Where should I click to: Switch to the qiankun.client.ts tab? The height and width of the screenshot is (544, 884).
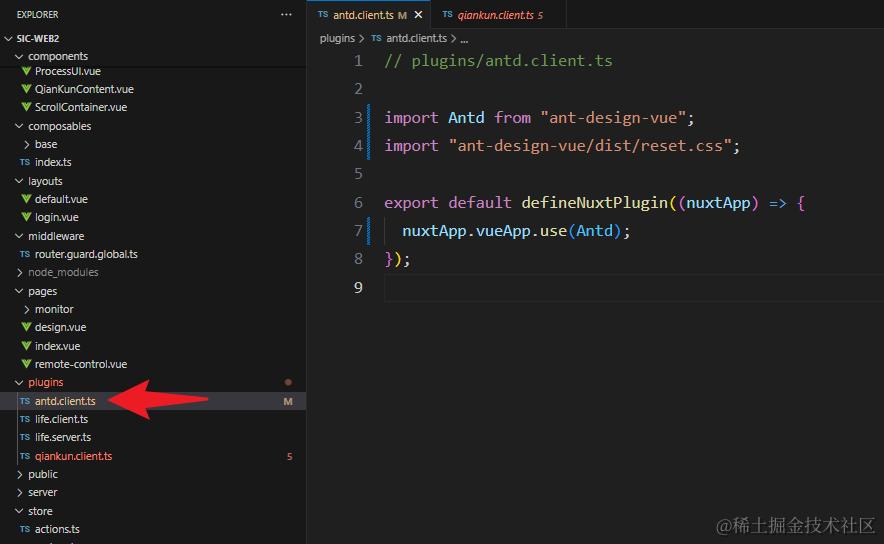(x=500, y=15)
